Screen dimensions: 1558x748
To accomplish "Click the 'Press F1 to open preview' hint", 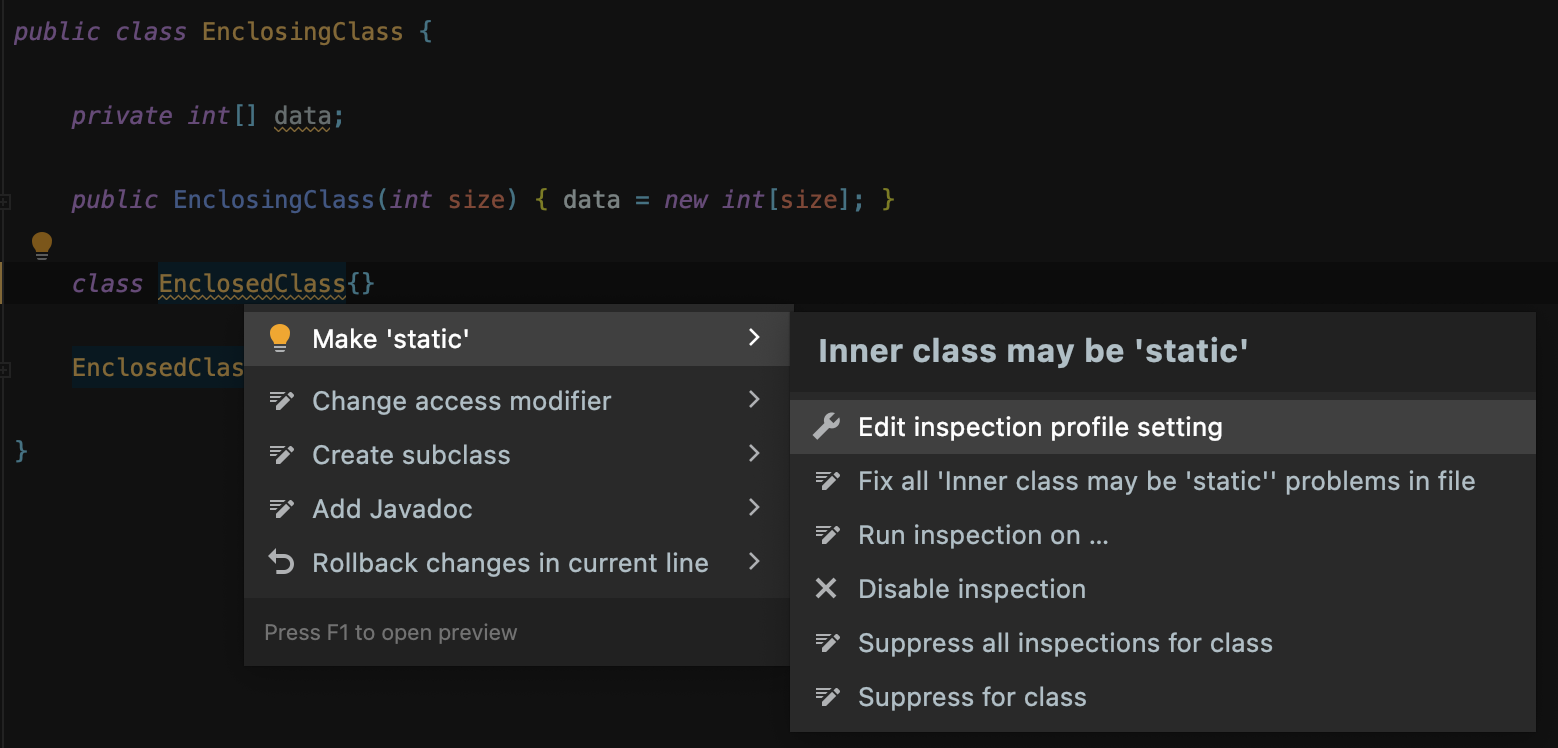I will click(x=391, y=632).
